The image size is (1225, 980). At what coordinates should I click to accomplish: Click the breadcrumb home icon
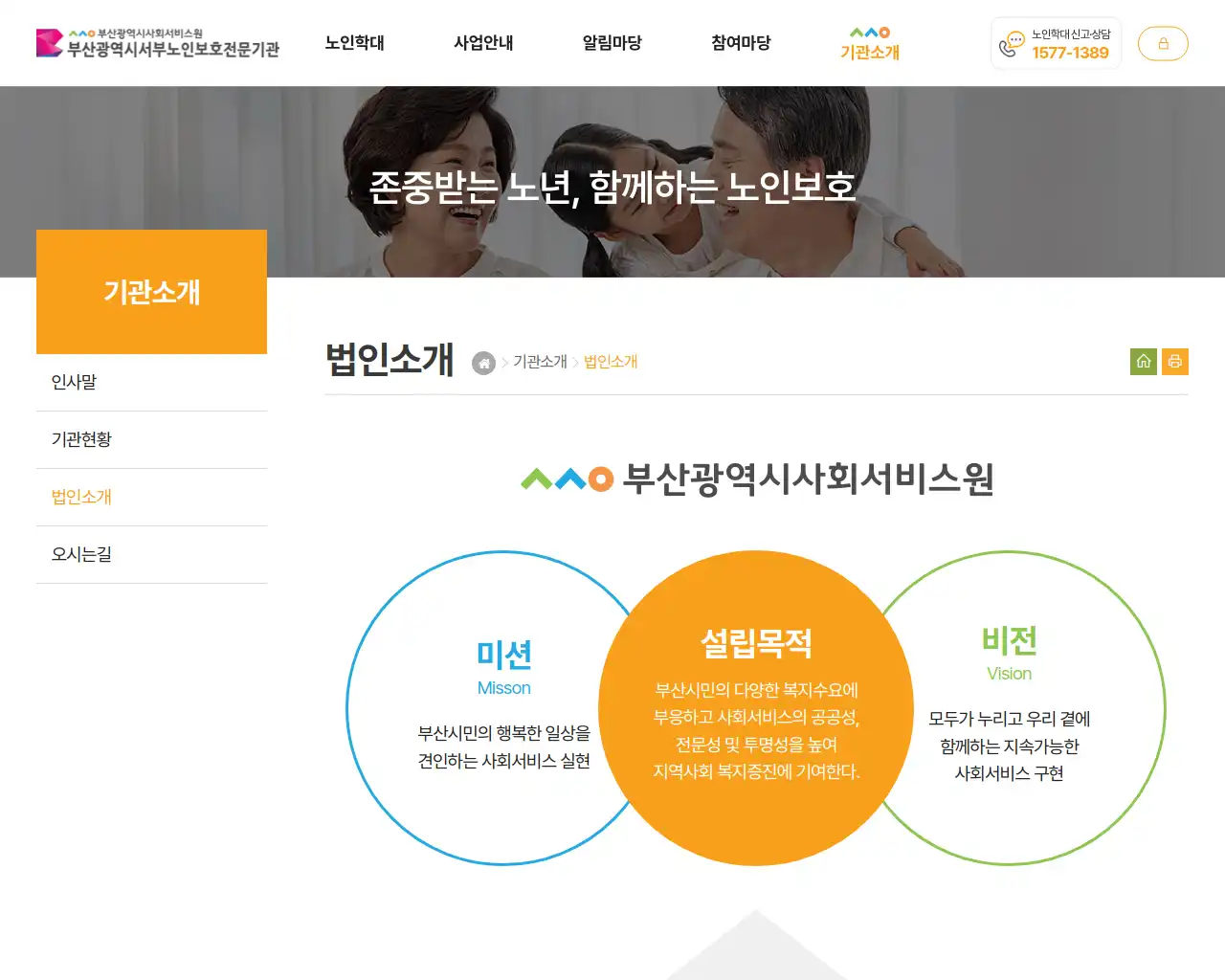482,363
